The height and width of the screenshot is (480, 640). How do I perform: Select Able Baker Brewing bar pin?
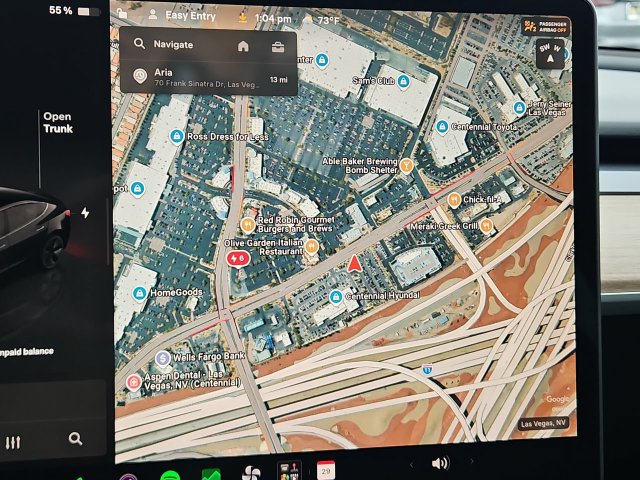click(x=405, y=166)
